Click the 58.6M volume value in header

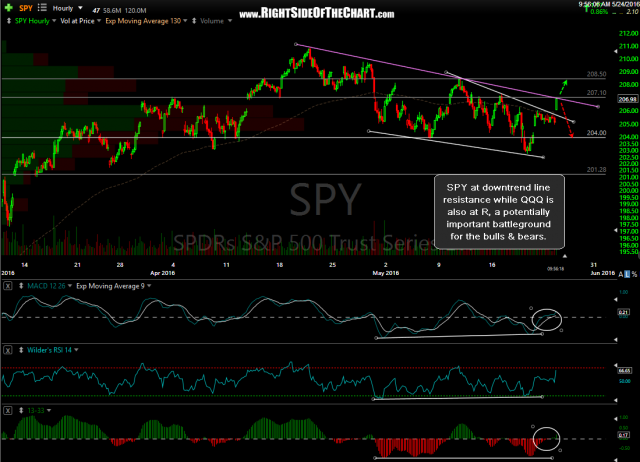pyautogui.click(x=114, y=11)
